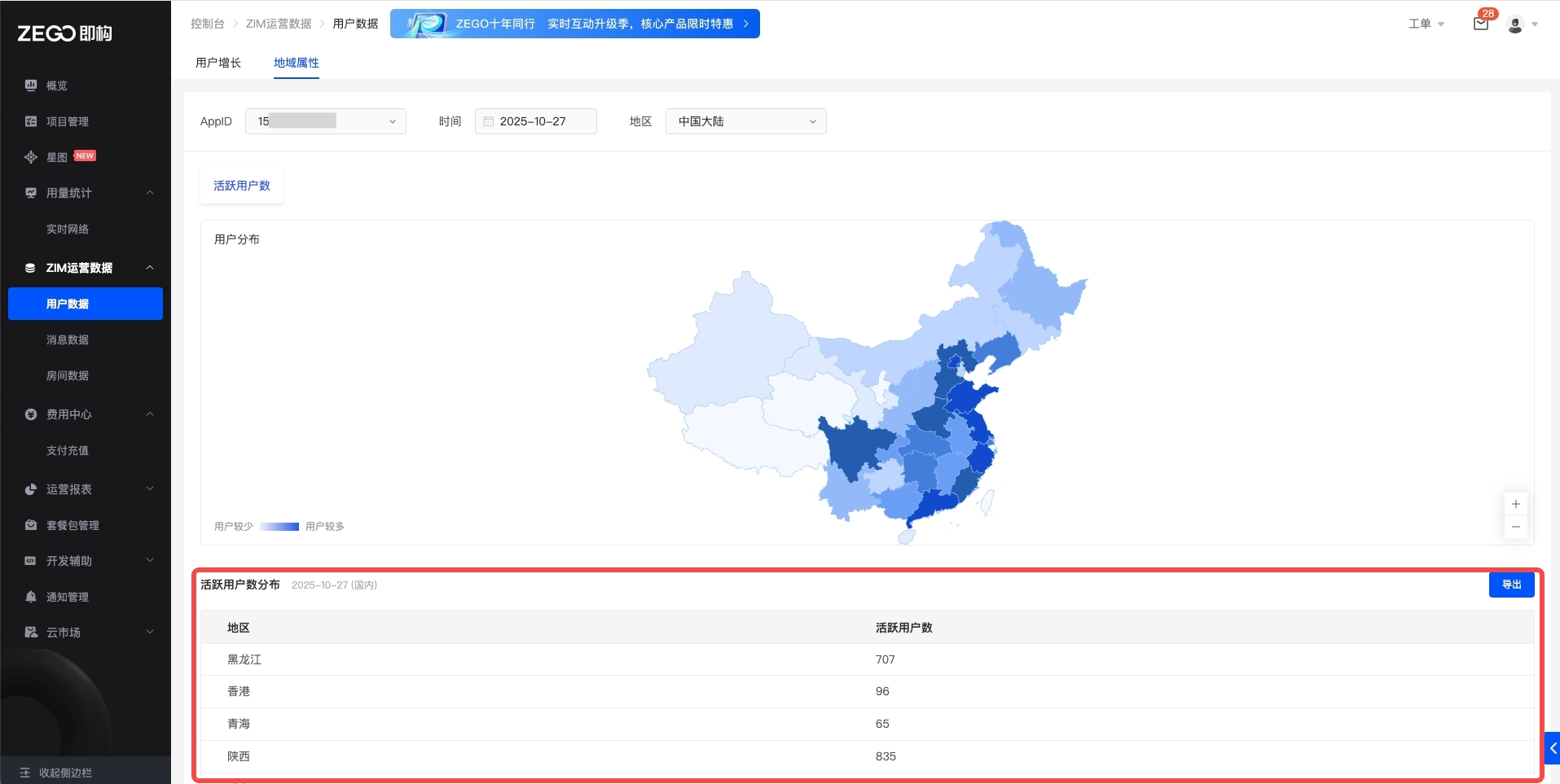Open 星图 with NEW badge
The width and height of the screenshot is (1560, 784).
pos(59,157)
